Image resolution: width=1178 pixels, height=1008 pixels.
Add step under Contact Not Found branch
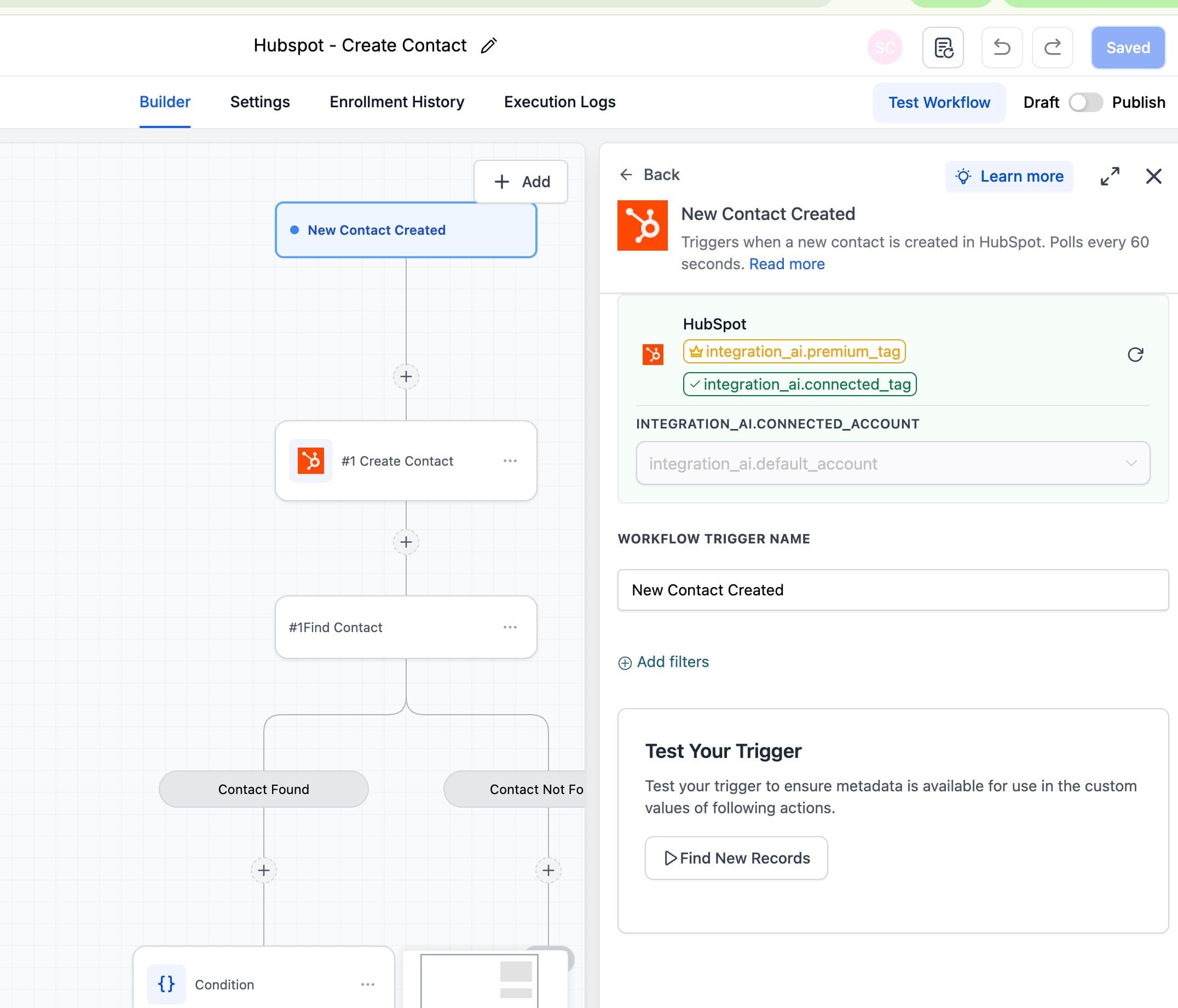click(x=548, y=871)
